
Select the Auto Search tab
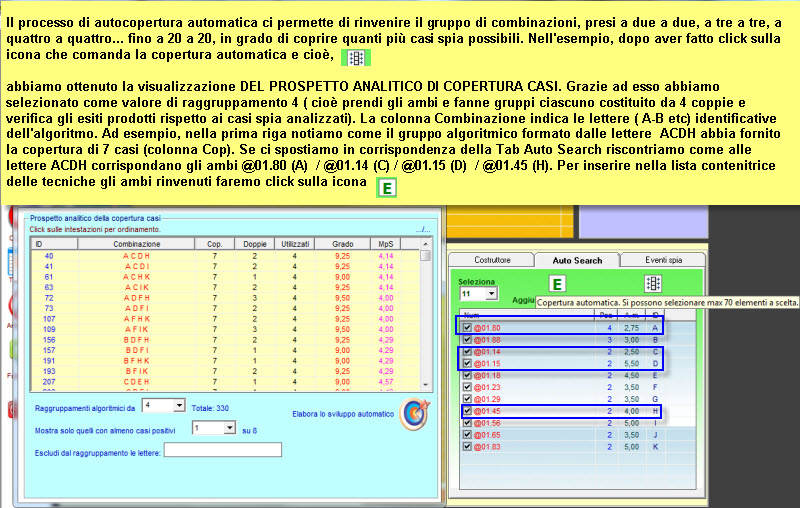(577, 260)
